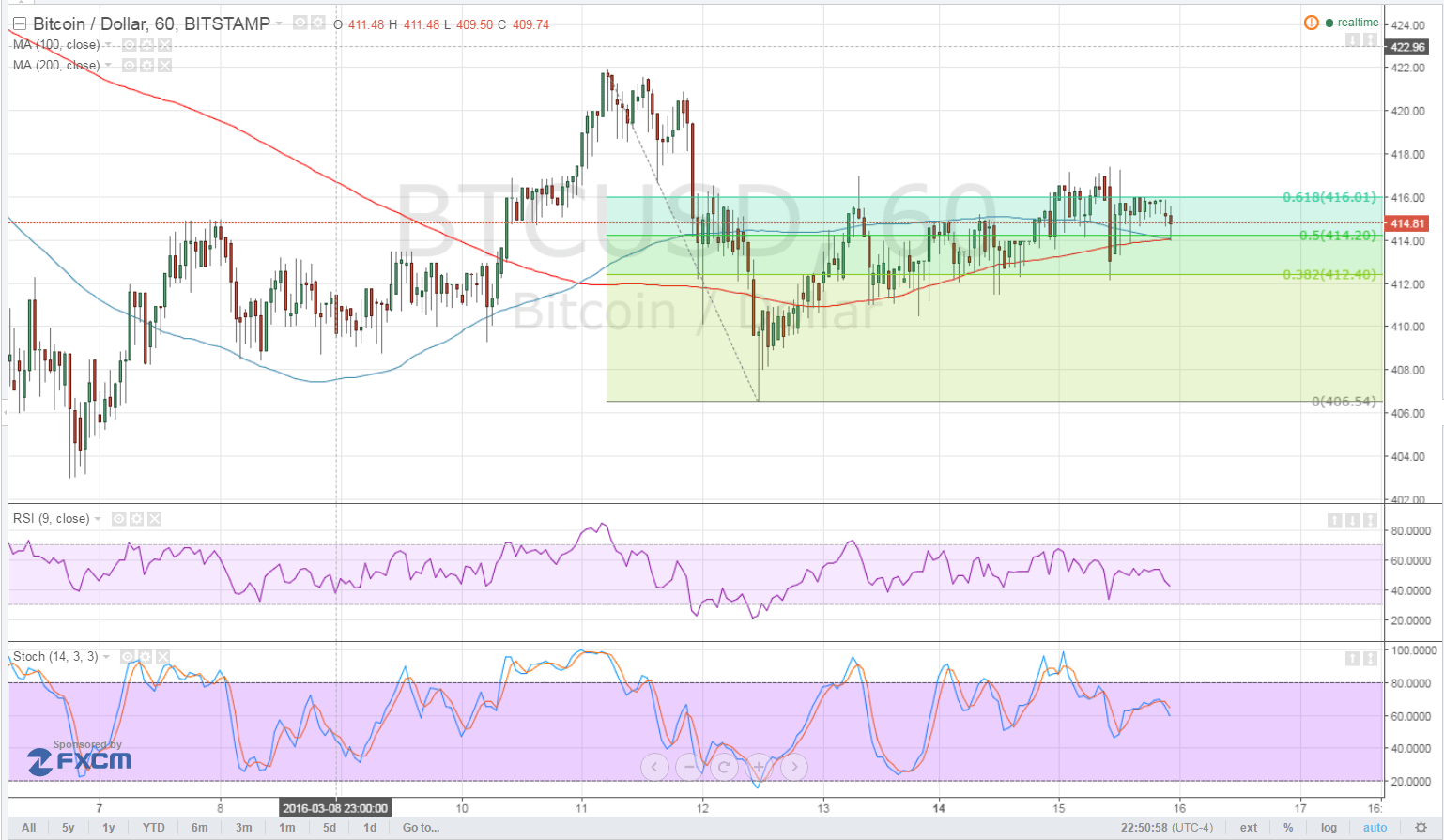1444x840 pixels.
Task: Select the 3m time range
Action: point(244,828)
